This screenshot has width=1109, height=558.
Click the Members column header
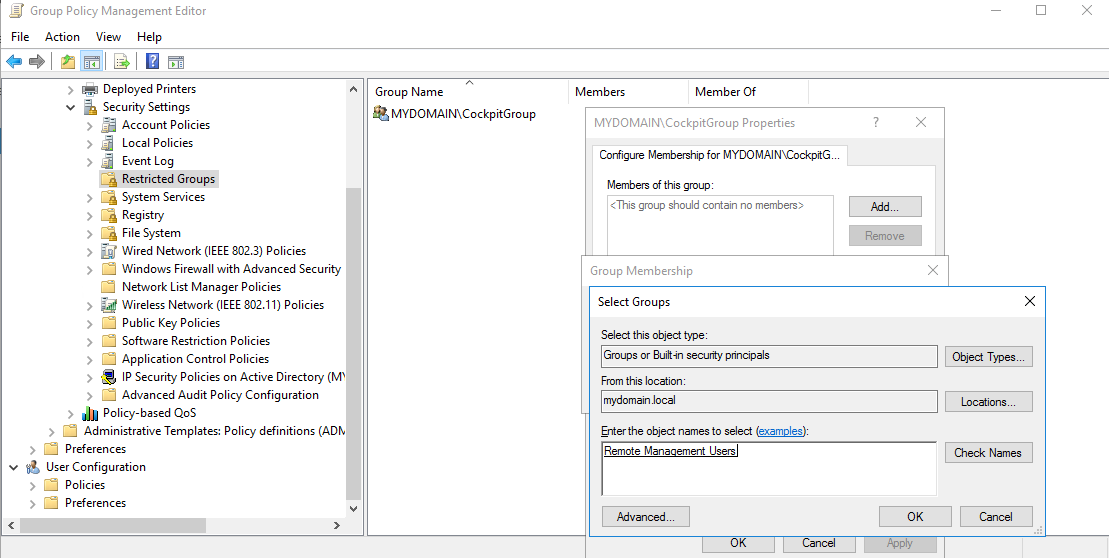coord(628,92)
